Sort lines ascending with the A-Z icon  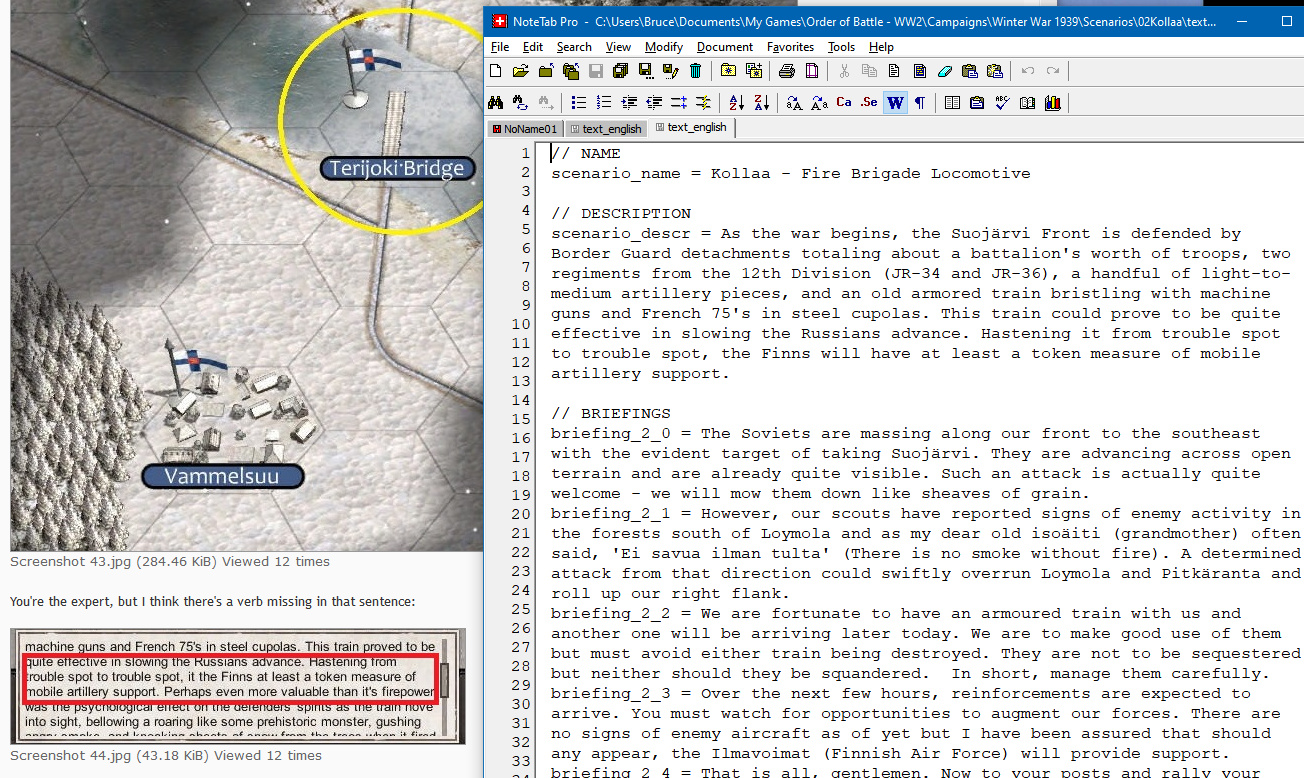pos(737,102)
